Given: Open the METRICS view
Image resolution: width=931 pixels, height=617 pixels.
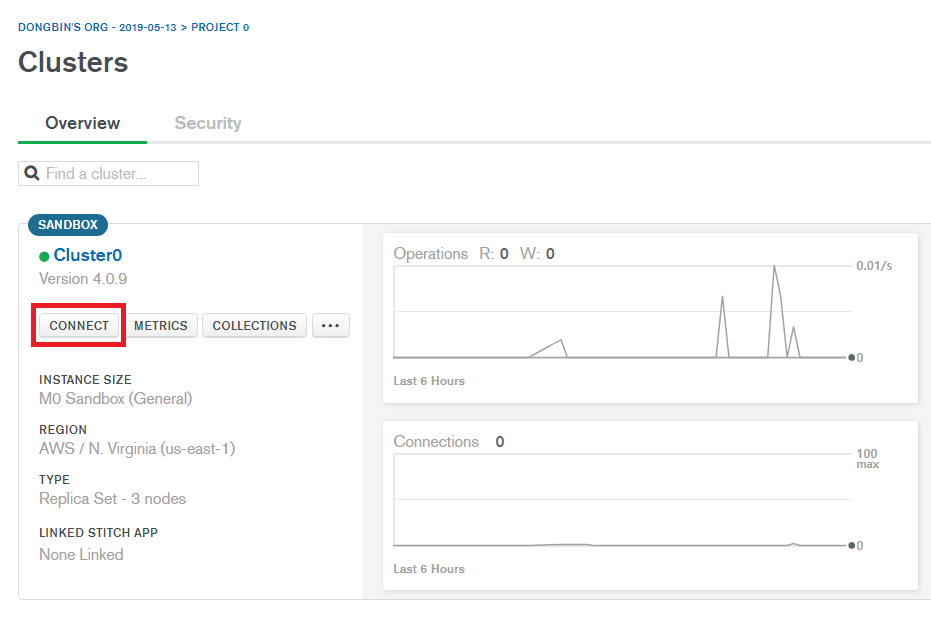Looking at the screenshot, I should pyautogui.click(x=160, y=325).
